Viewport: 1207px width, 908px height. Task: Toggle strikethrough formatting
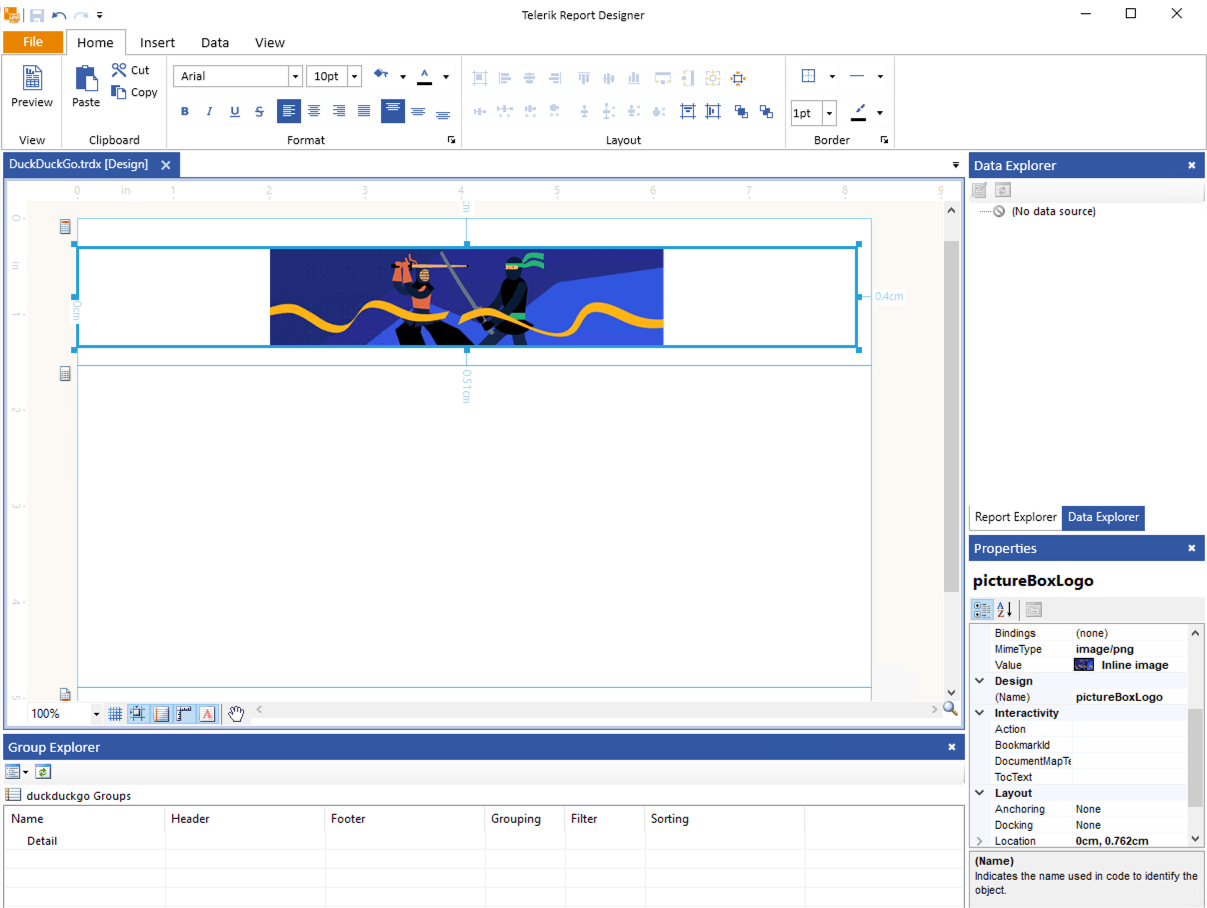tap(259, 112)
